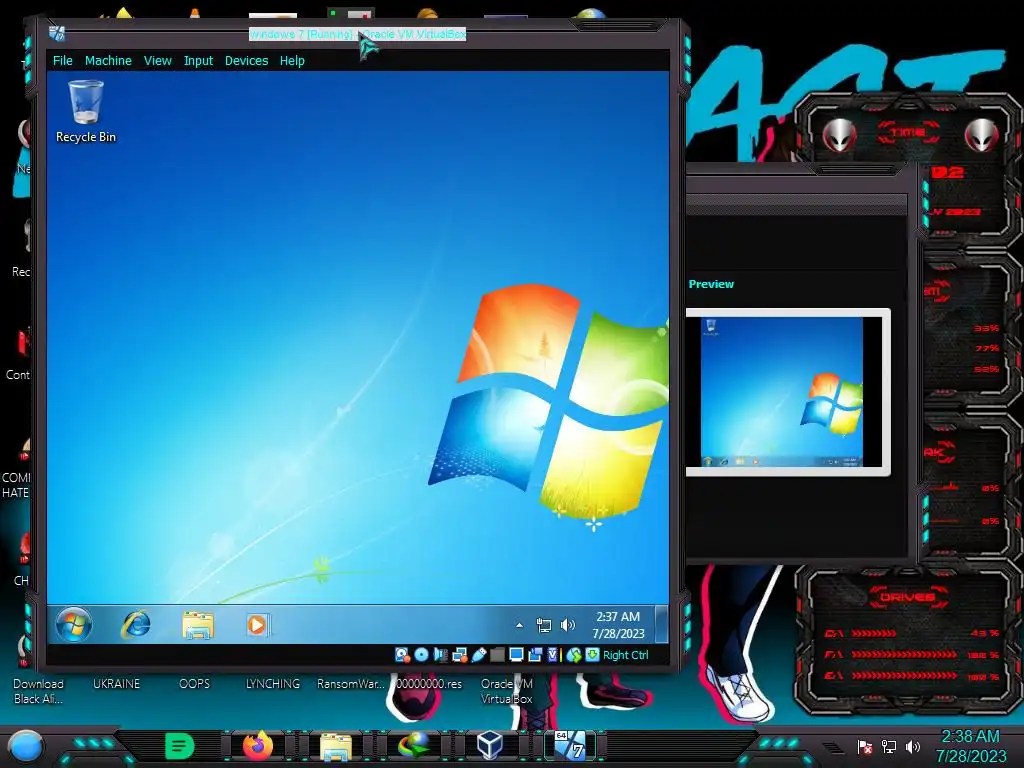Viewport: 1024px width, 768px height.
Task: Click the Windows 7 preview thumbnail in VirtualBox Manager
Action: 782,392
